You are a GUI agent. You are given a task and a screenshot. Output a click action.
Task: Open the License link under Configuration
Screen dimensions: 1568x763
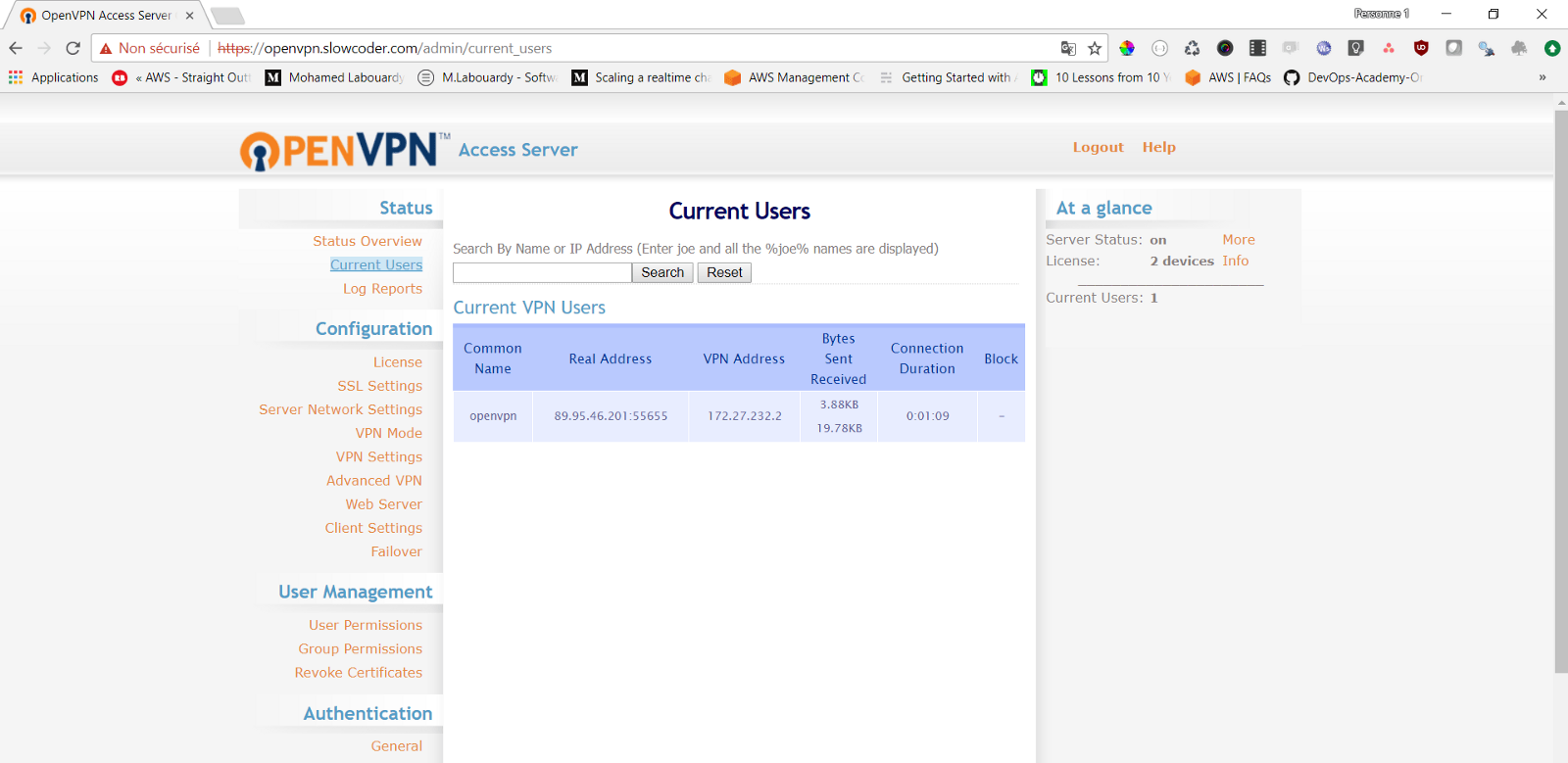[x=397, y=362]
